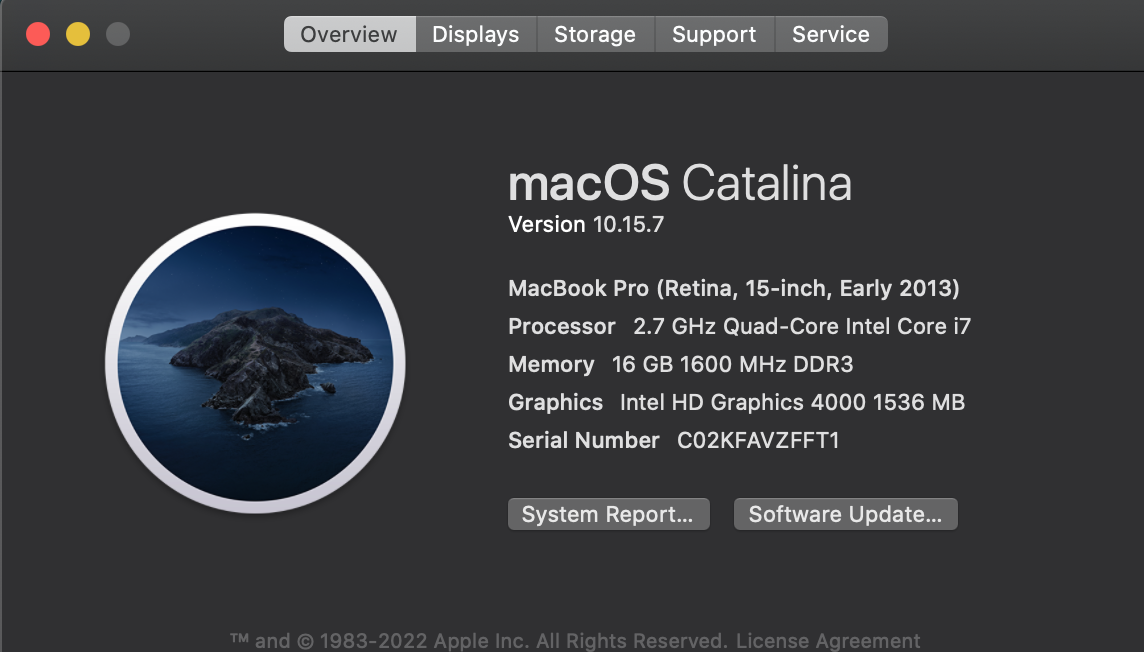Click the Graphics label
1144x652 pixels.
555,403
